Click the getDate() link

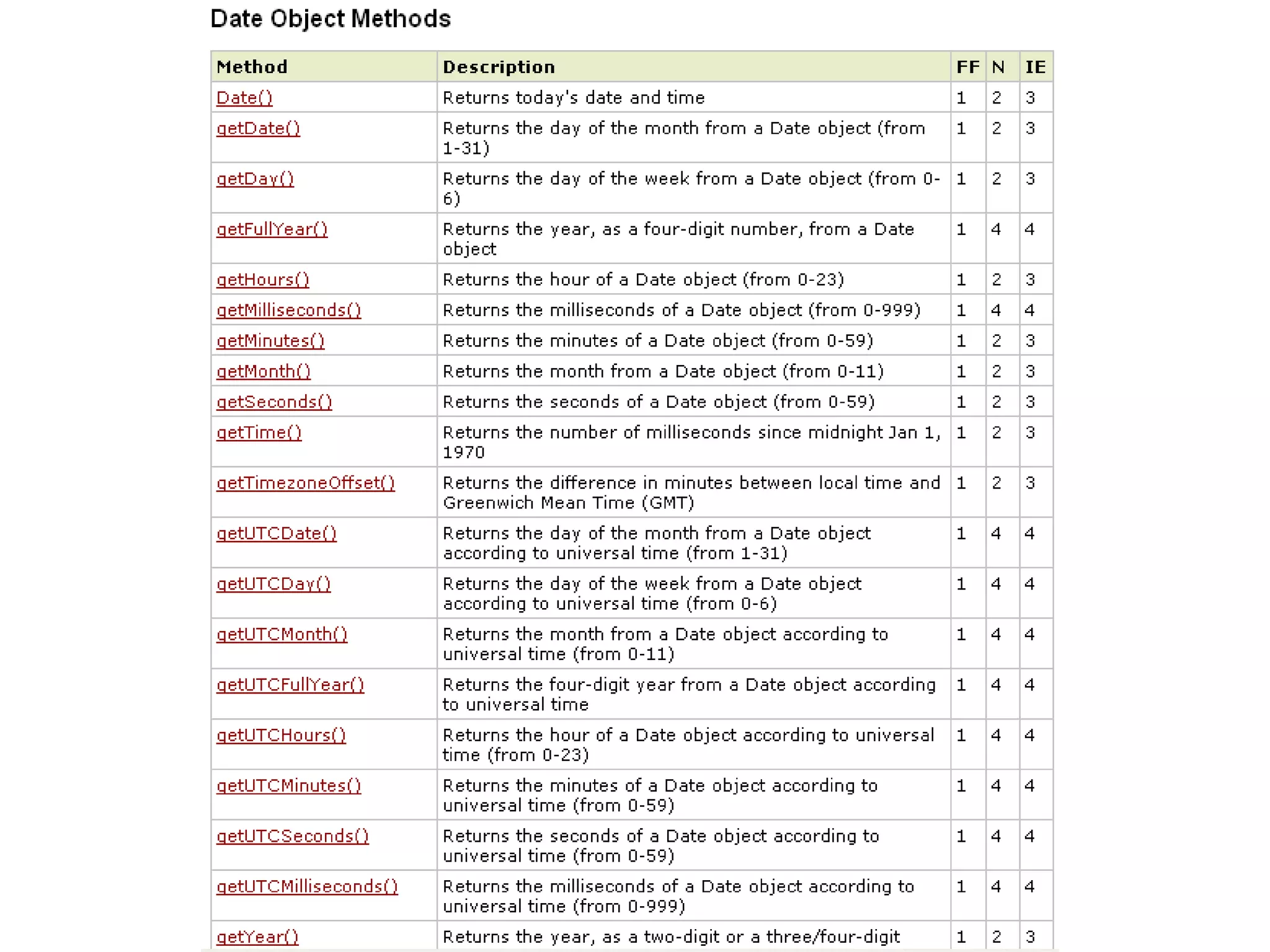(x=258, y=128)
